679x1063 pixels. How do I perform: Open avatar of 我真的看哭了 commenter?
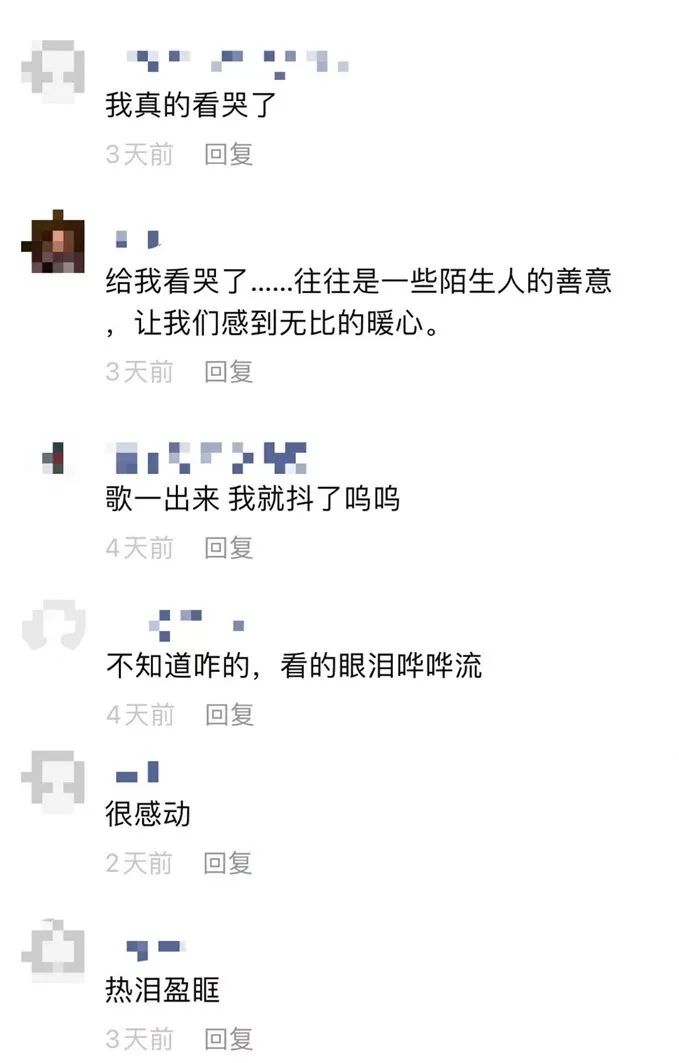point(53,72)
